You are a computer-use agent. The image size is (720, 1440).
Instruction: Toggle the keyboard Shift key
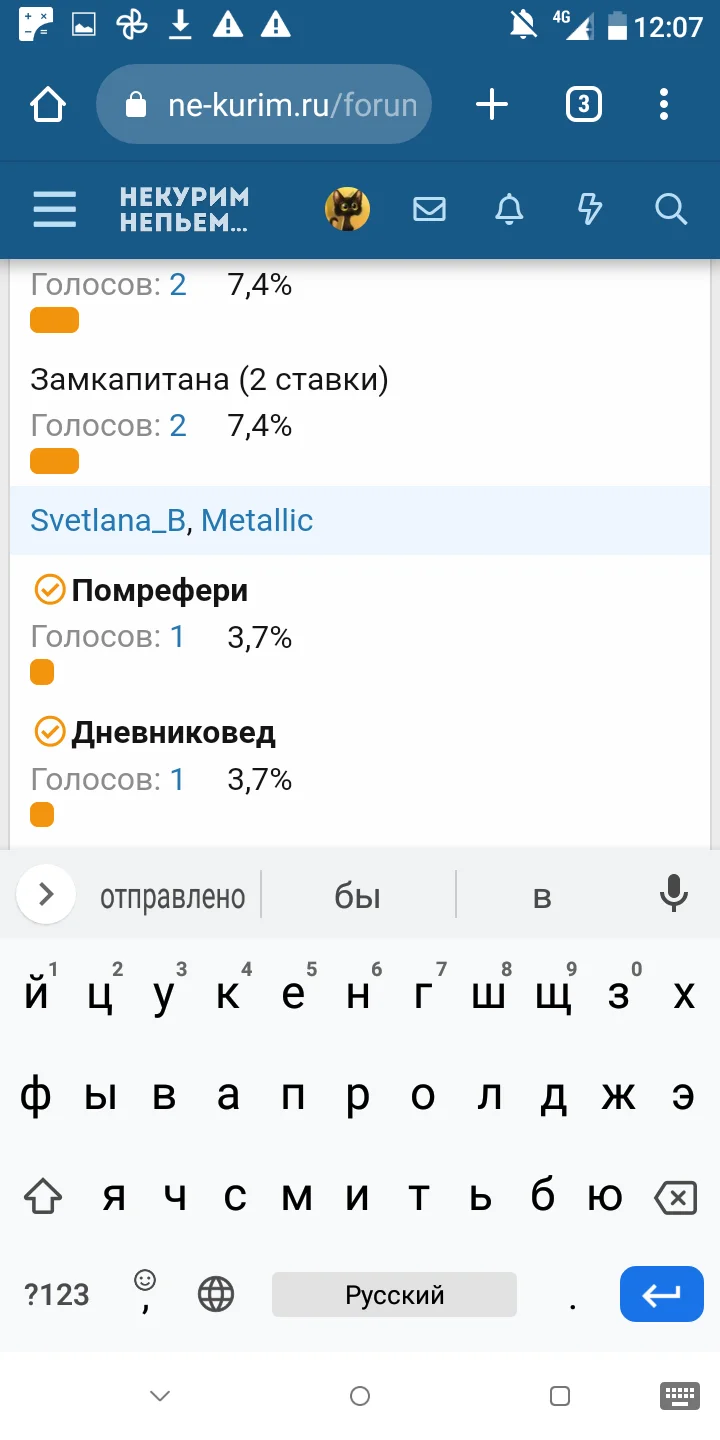click(42, 1196)
